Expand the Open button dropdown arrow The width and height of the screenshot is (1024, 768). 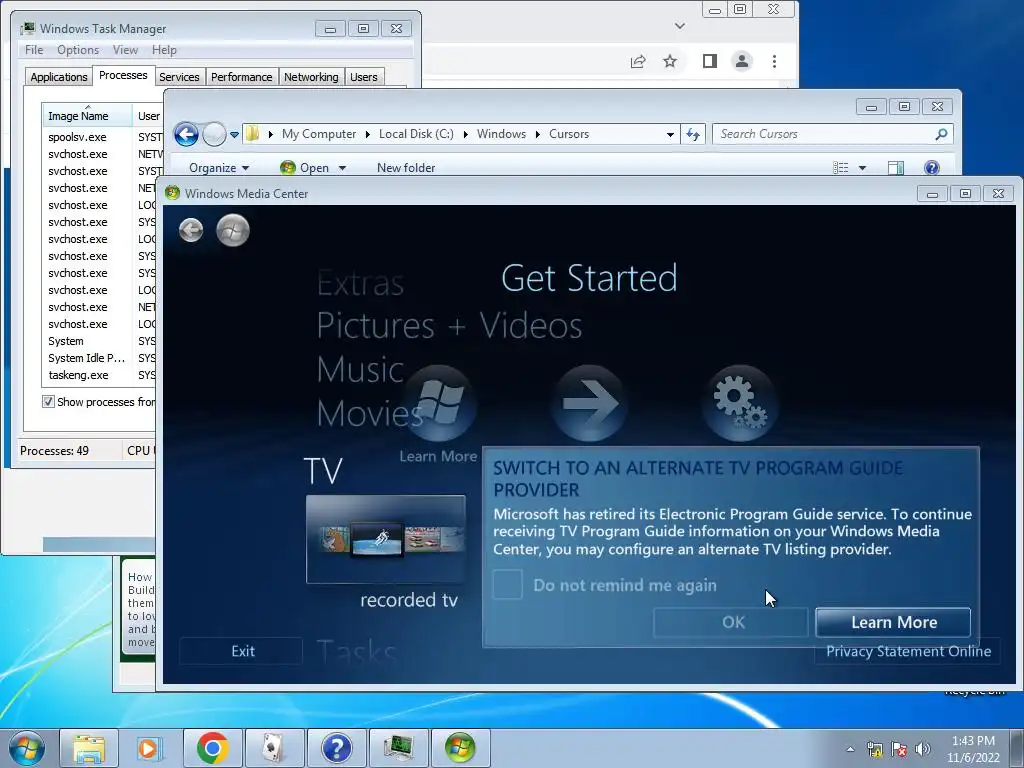[x=342, y=168]
